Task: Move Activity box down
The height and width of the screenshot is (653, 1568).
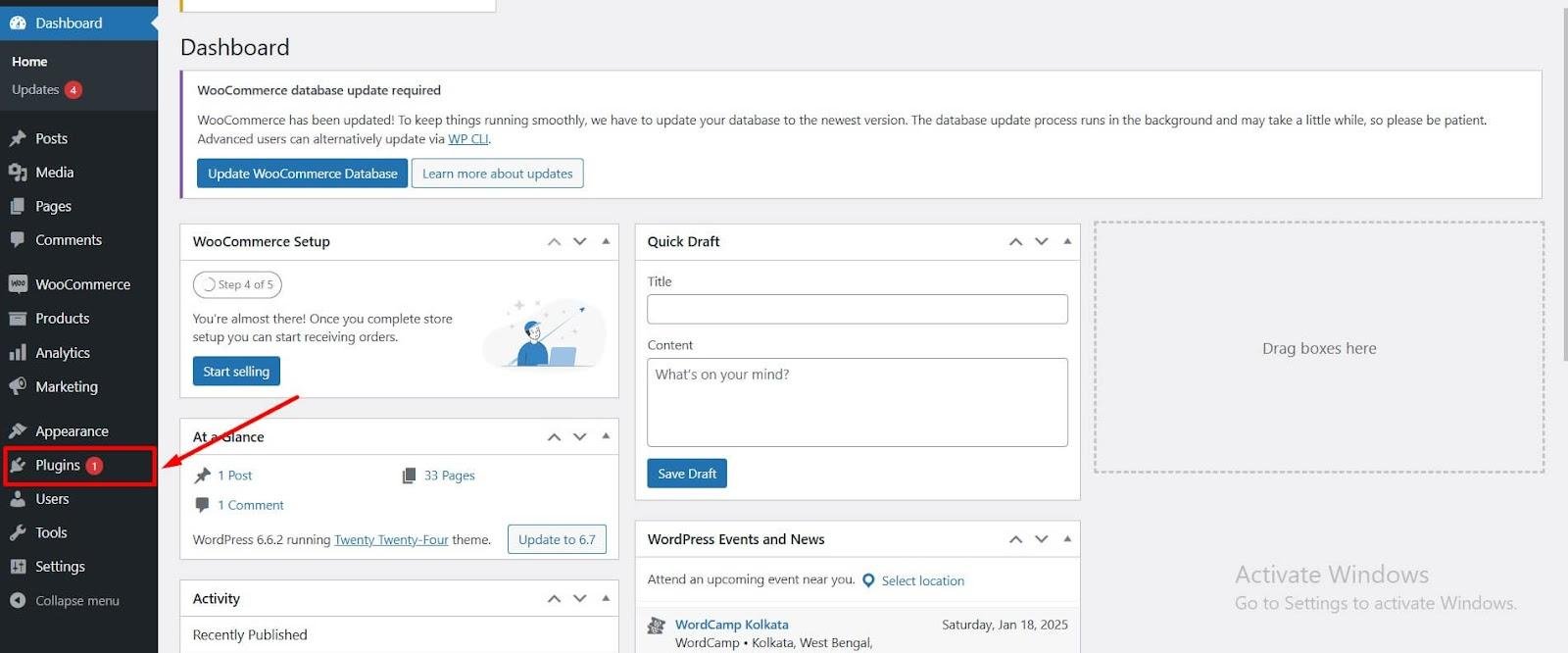Action: (580, 598)
